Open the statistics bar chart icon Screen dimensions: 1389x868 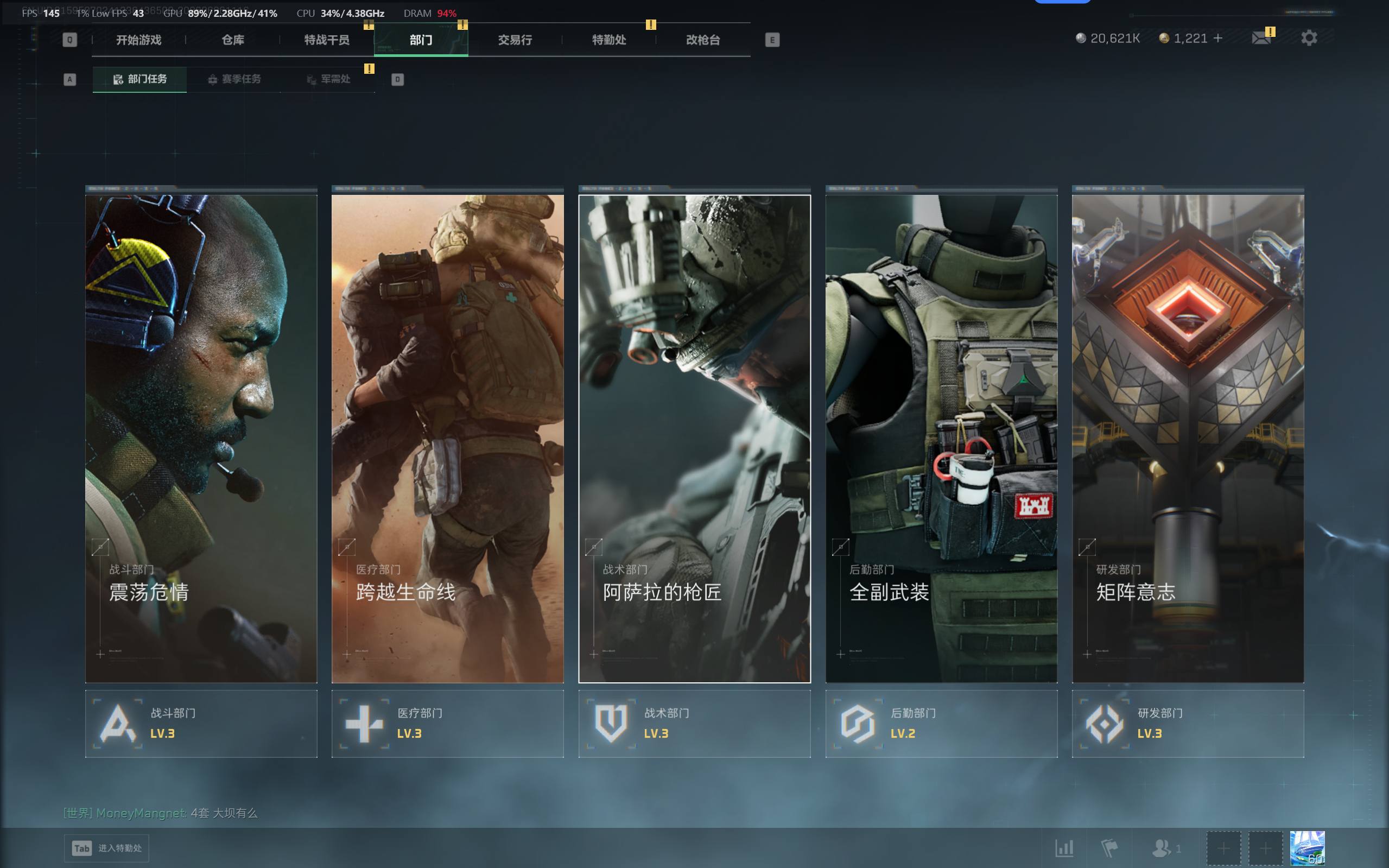(1064, 848)
